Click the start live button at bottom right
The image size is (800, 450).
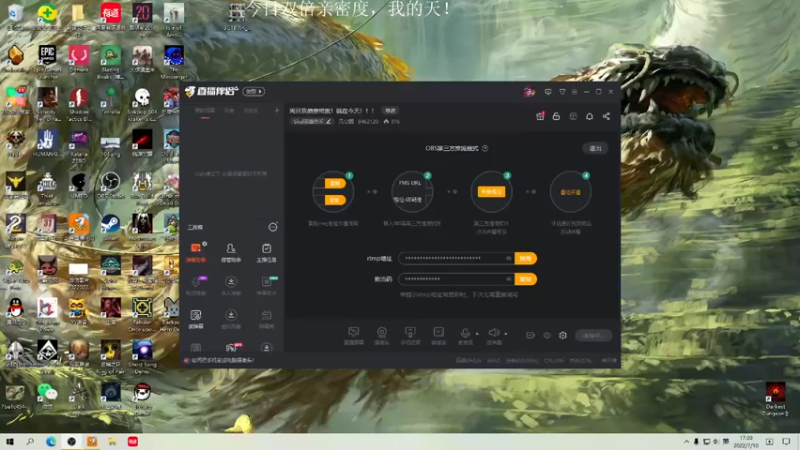pos(593,335)
